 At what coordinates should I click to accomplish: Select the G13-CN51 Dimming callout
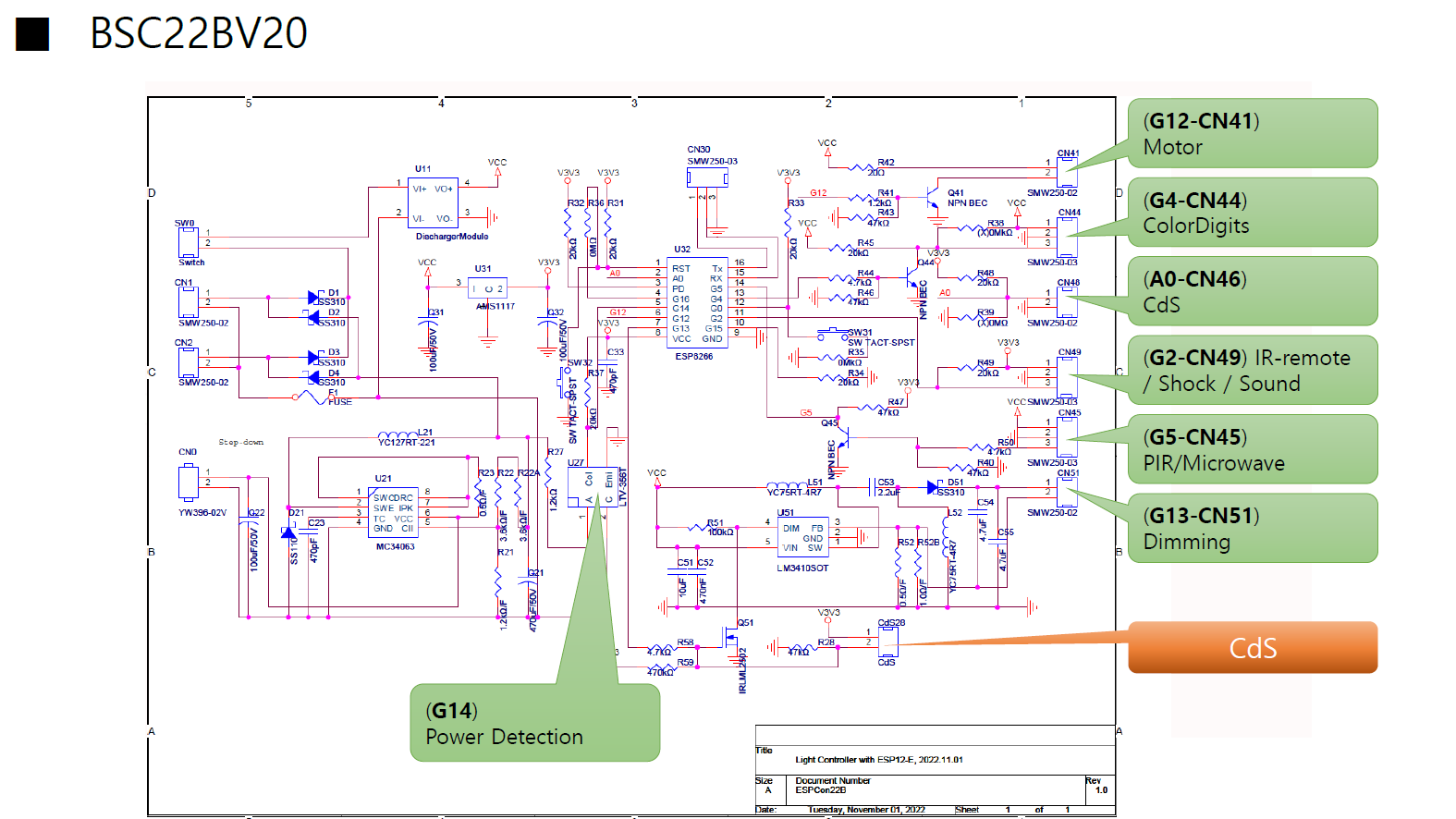point(1253,528)
